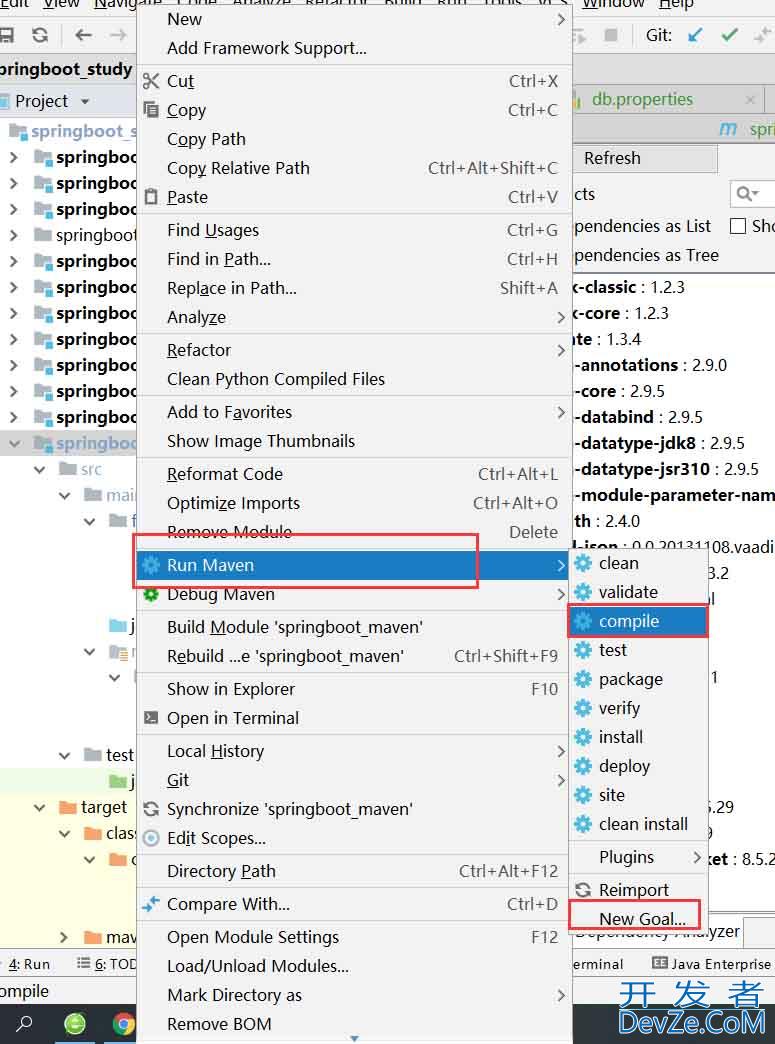775x1044 pixels.
Task: Click the toolbar back arrow
Action: (84, 35)
